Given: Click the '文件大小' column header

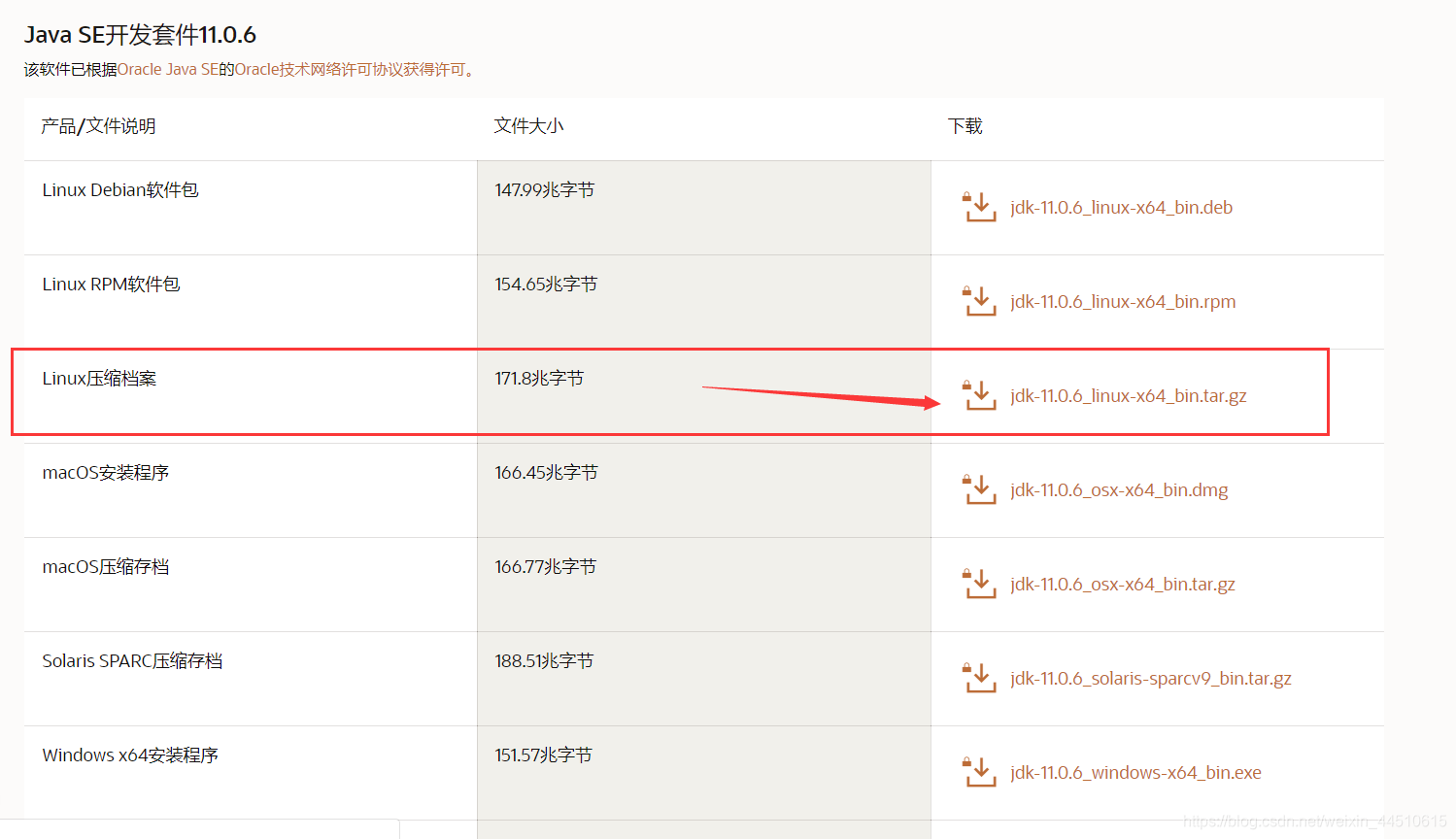Looking at the screenshot, I should coord(528,126).
